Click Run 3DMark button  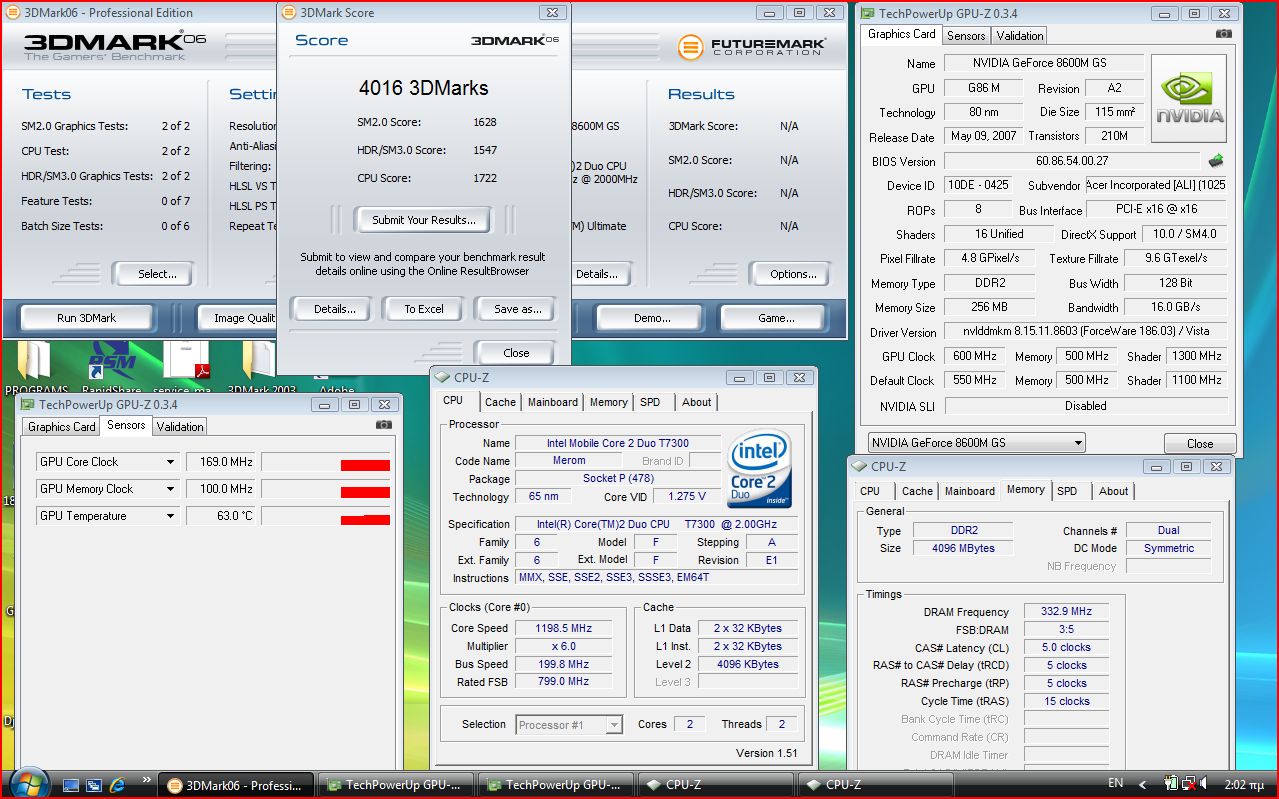[x=86, y=318]
